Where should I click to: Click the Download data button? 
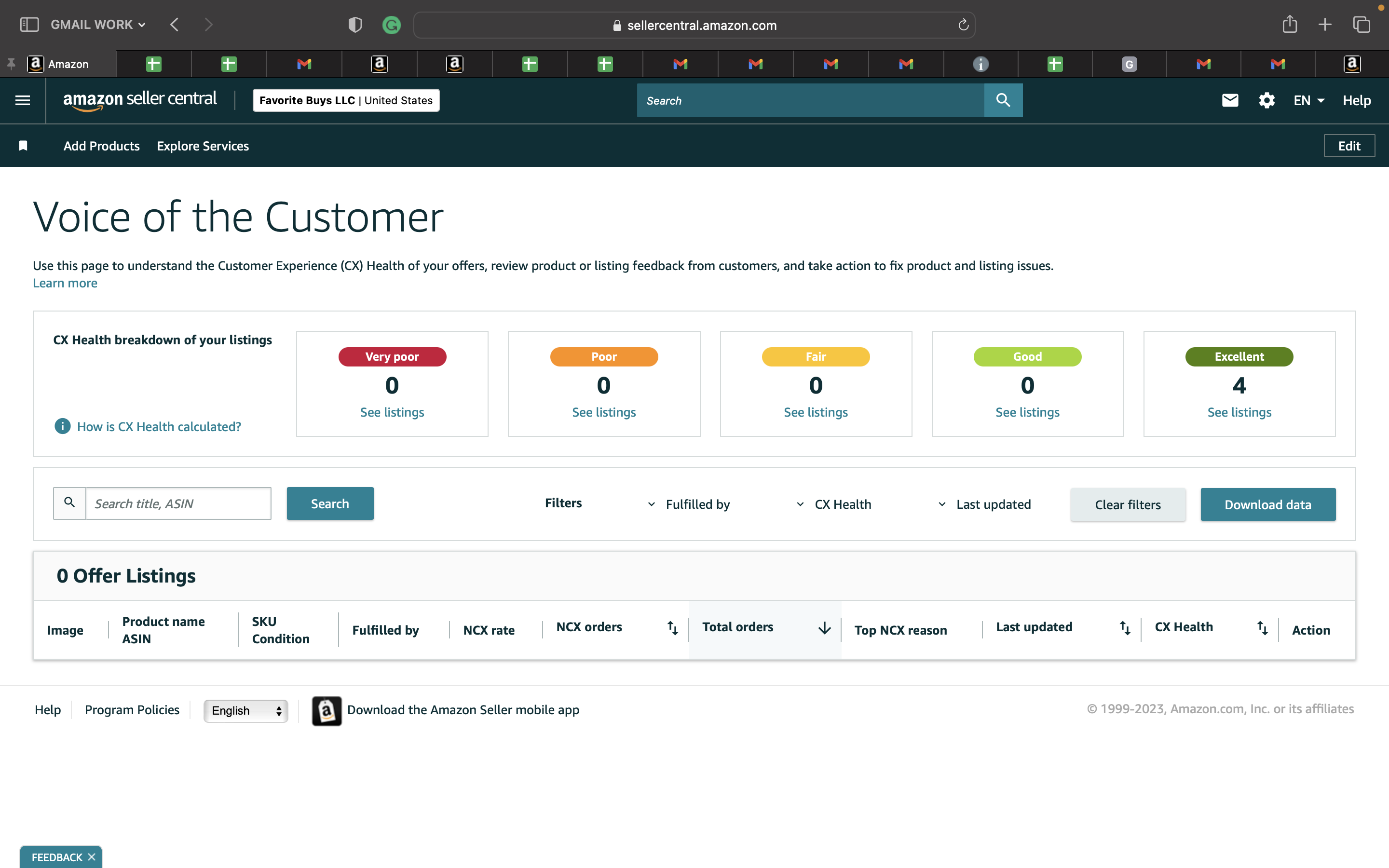tap(1268, 504)
